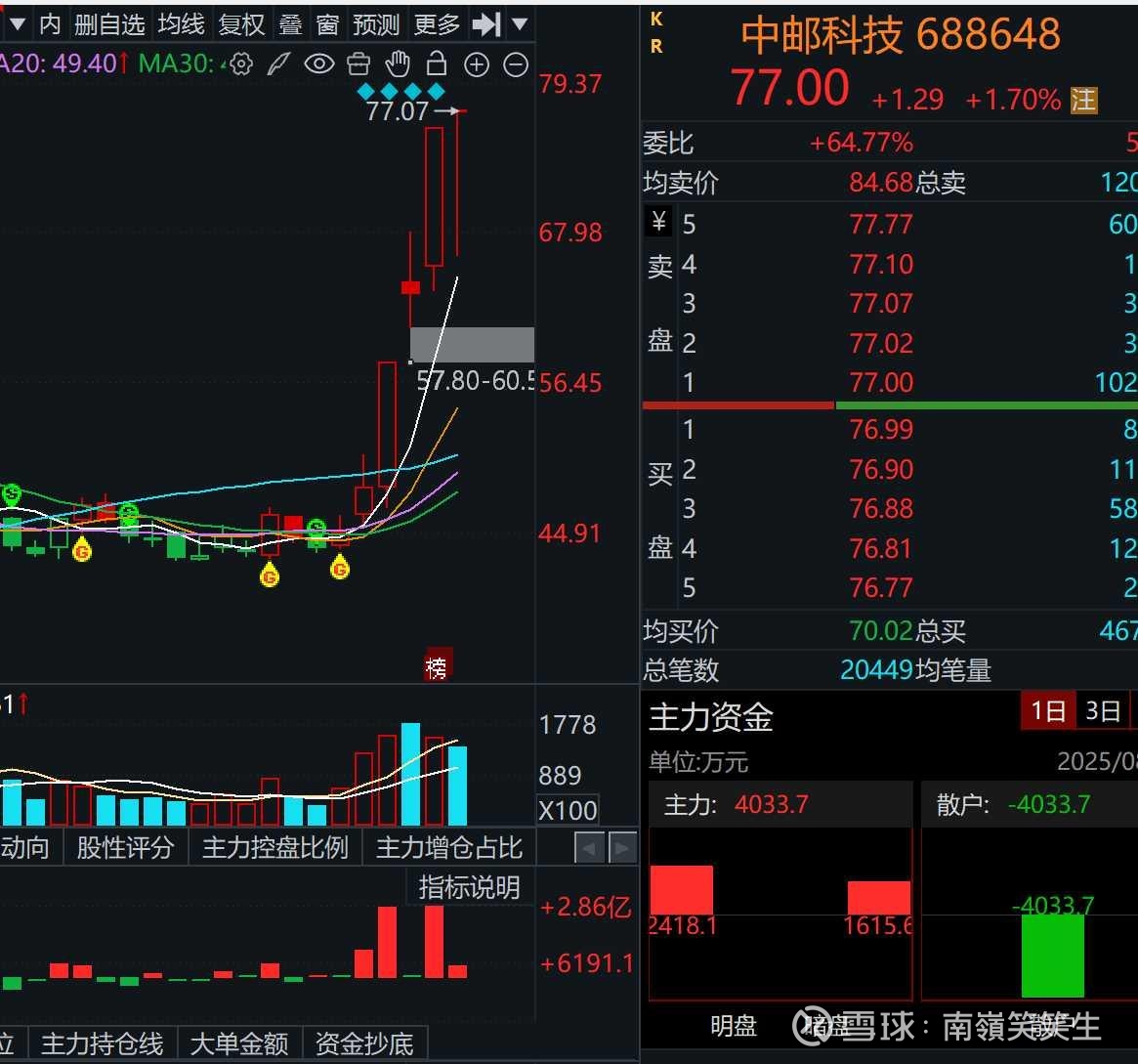Click buy 1 price 76.99
Image resolution: width=1138 pixels, height=1064 pixels.
tap(881, 430)
